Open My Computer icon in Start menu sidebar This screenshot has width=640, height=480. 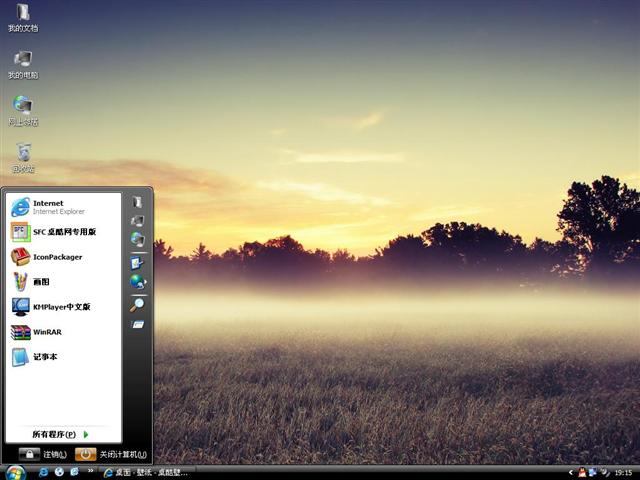(138, 221)
